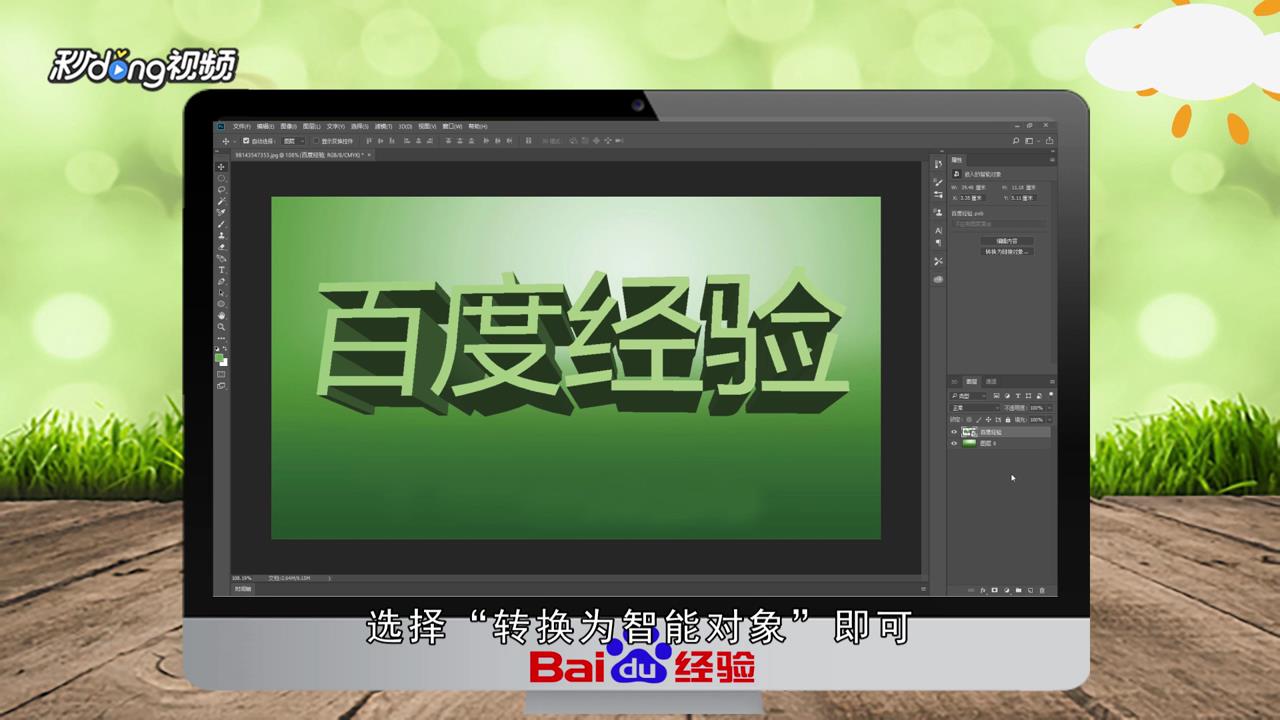Screen dimensions: 1280x720
Task: Select the Lasso tool
Action: (x=221, y=189)
